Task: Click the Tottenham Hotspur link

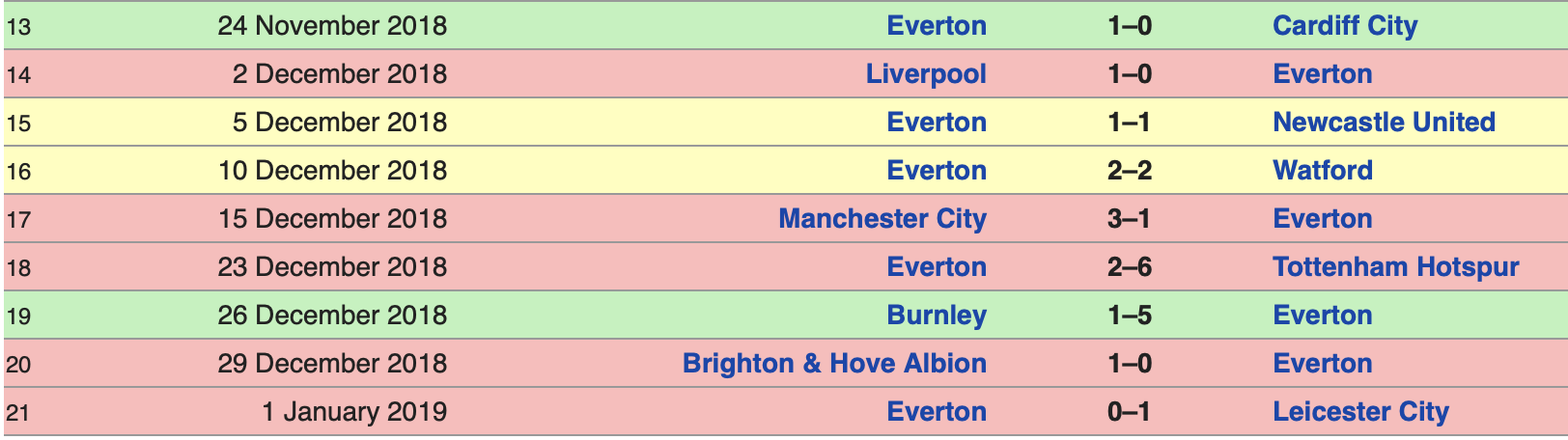Action: (x=1396, y=267)
